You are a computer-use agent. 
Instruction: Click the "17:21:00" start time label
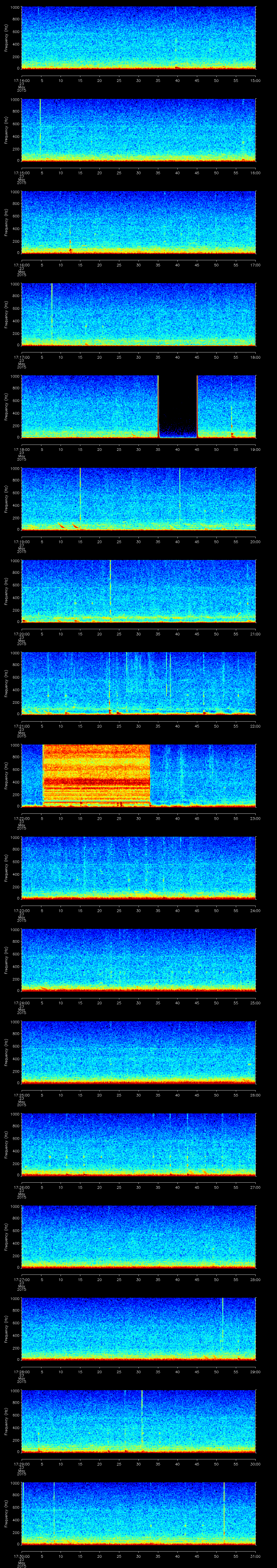point(21,726)
